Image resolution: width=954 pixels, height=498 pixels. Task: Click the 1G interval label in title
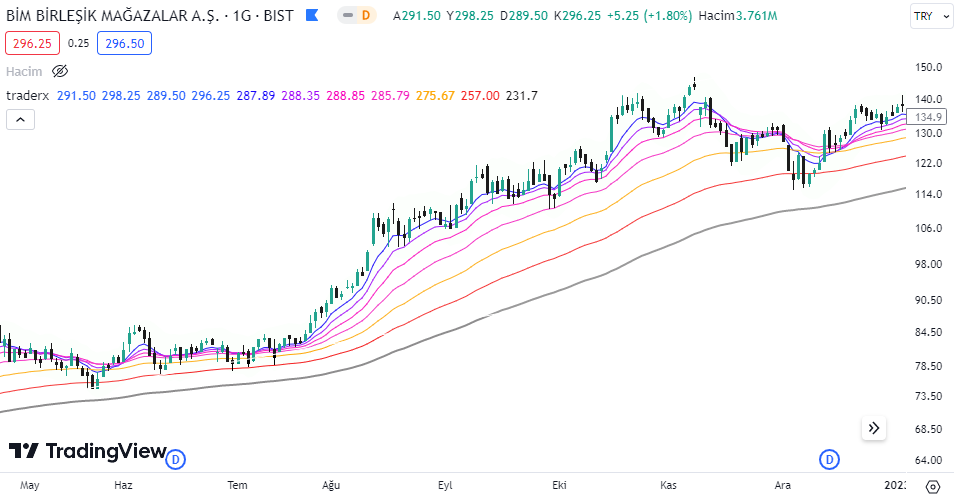point(242,15)
